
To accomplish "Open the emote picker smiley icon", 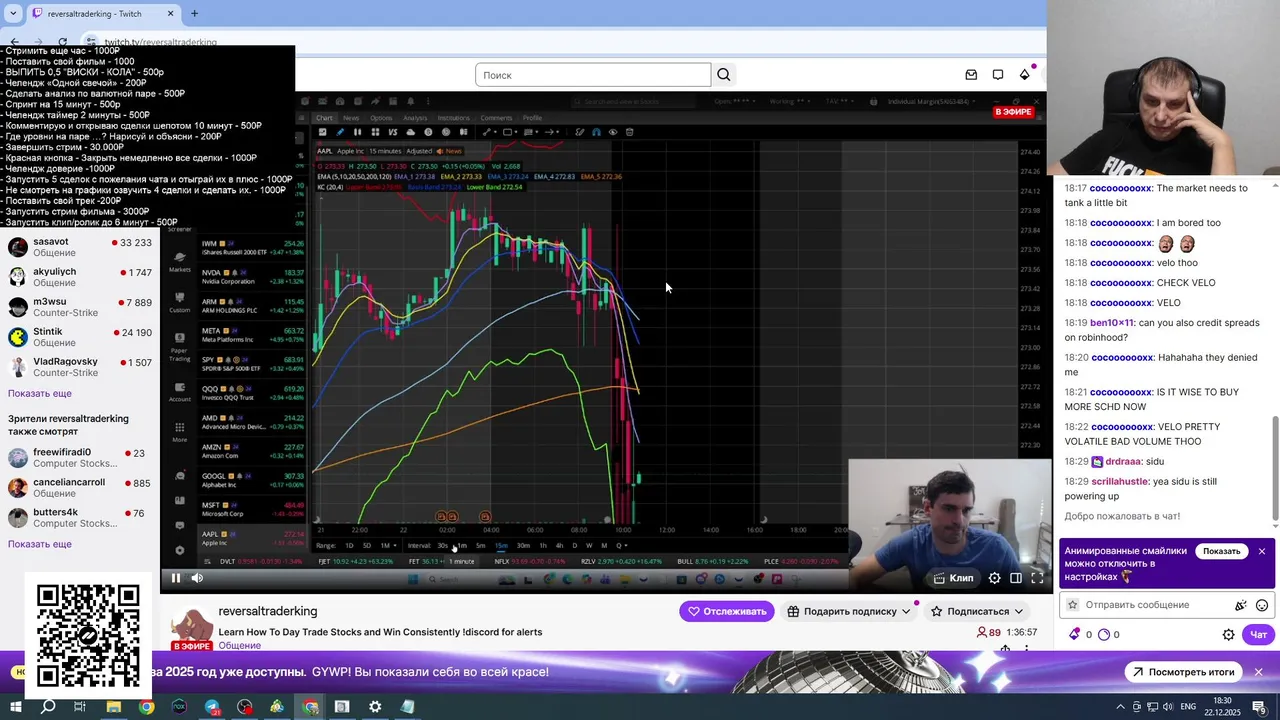I will point(1262,605).
